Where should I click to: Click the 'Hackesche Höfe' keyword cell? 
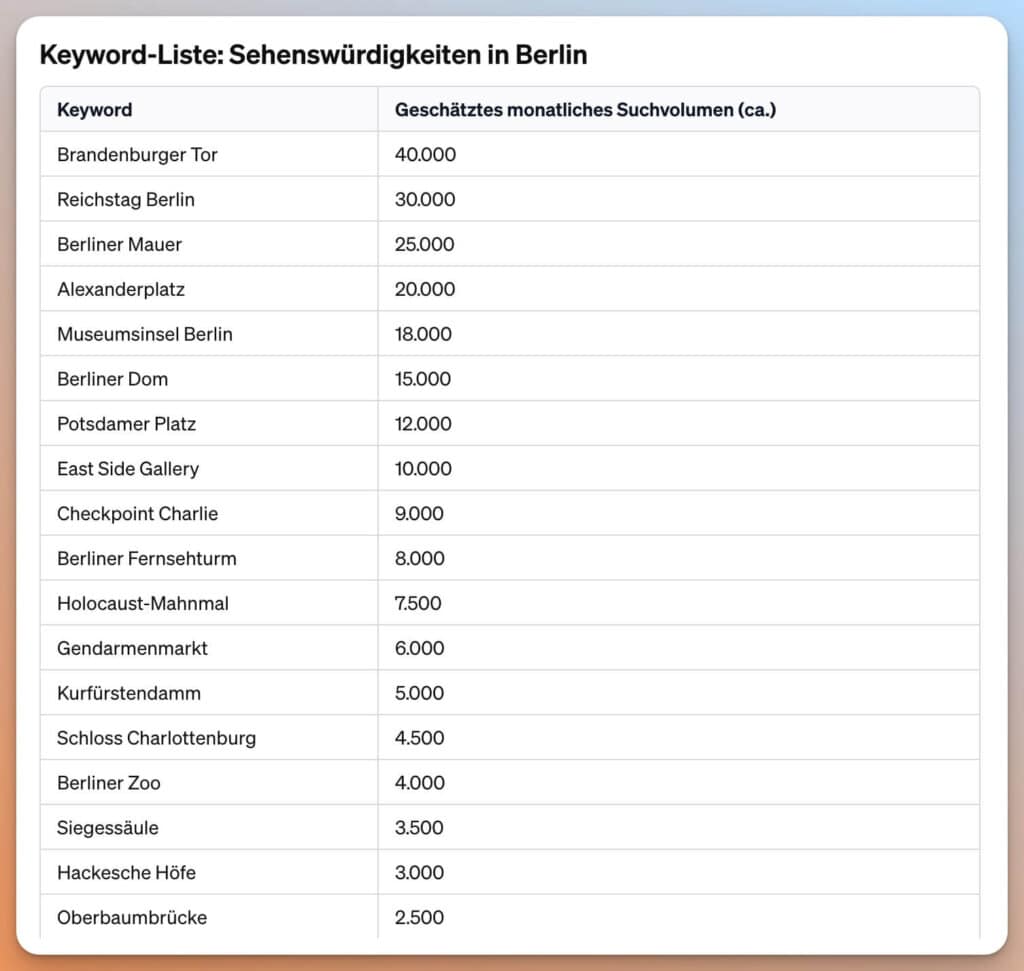point(126,873)
